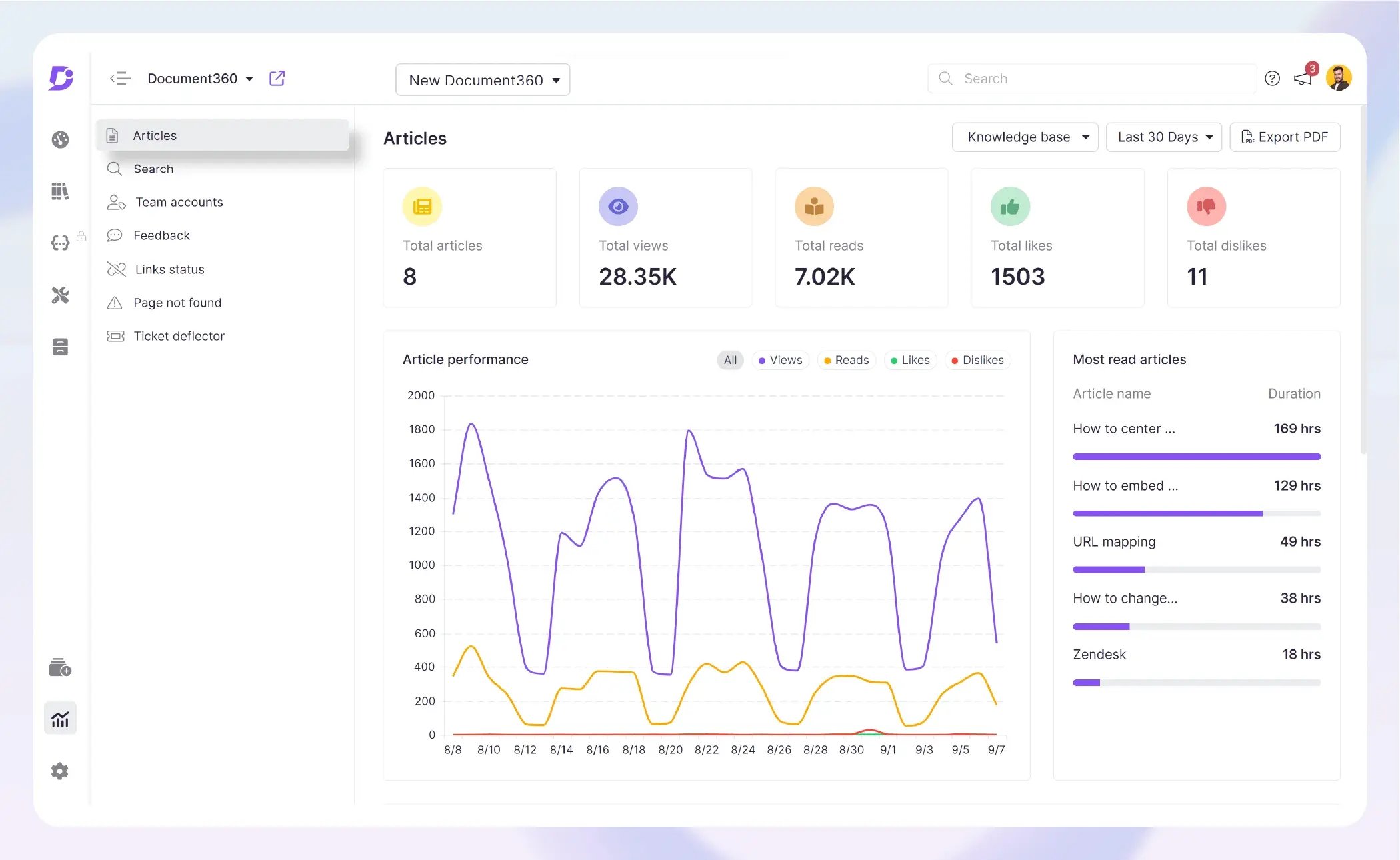Open the Feedback analytics panel

161,234
